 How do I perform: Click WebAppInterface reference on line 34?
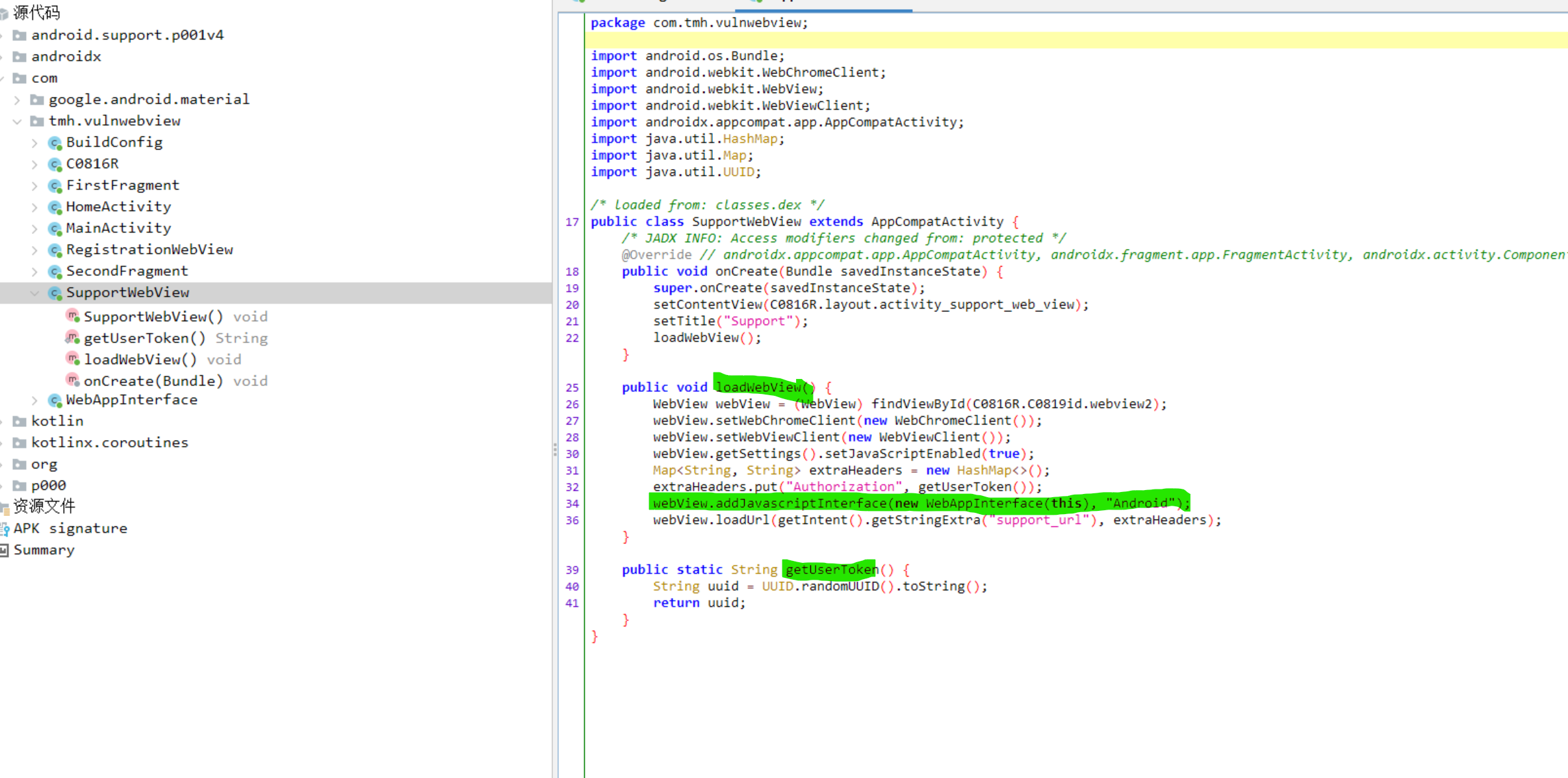pos(983,504)
